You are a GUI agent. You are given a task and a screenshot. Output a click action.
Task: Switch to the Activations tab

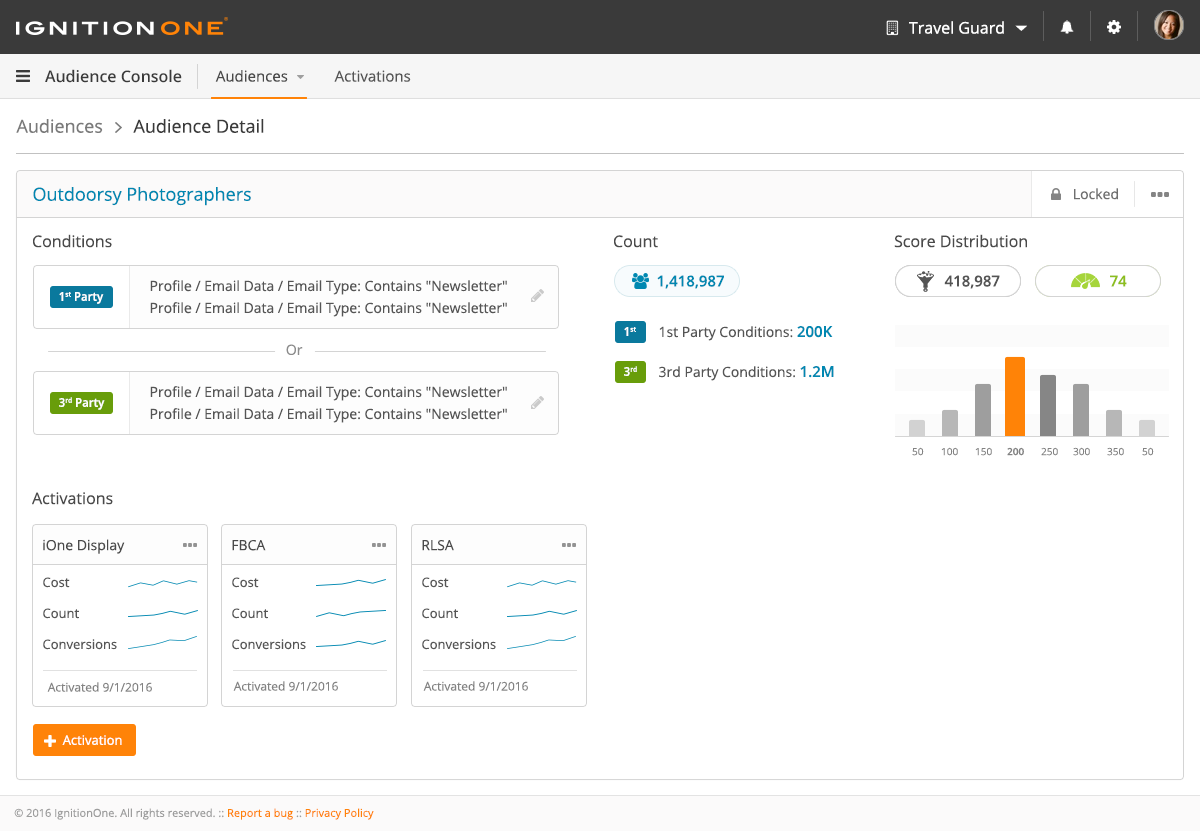coord(372,76)
